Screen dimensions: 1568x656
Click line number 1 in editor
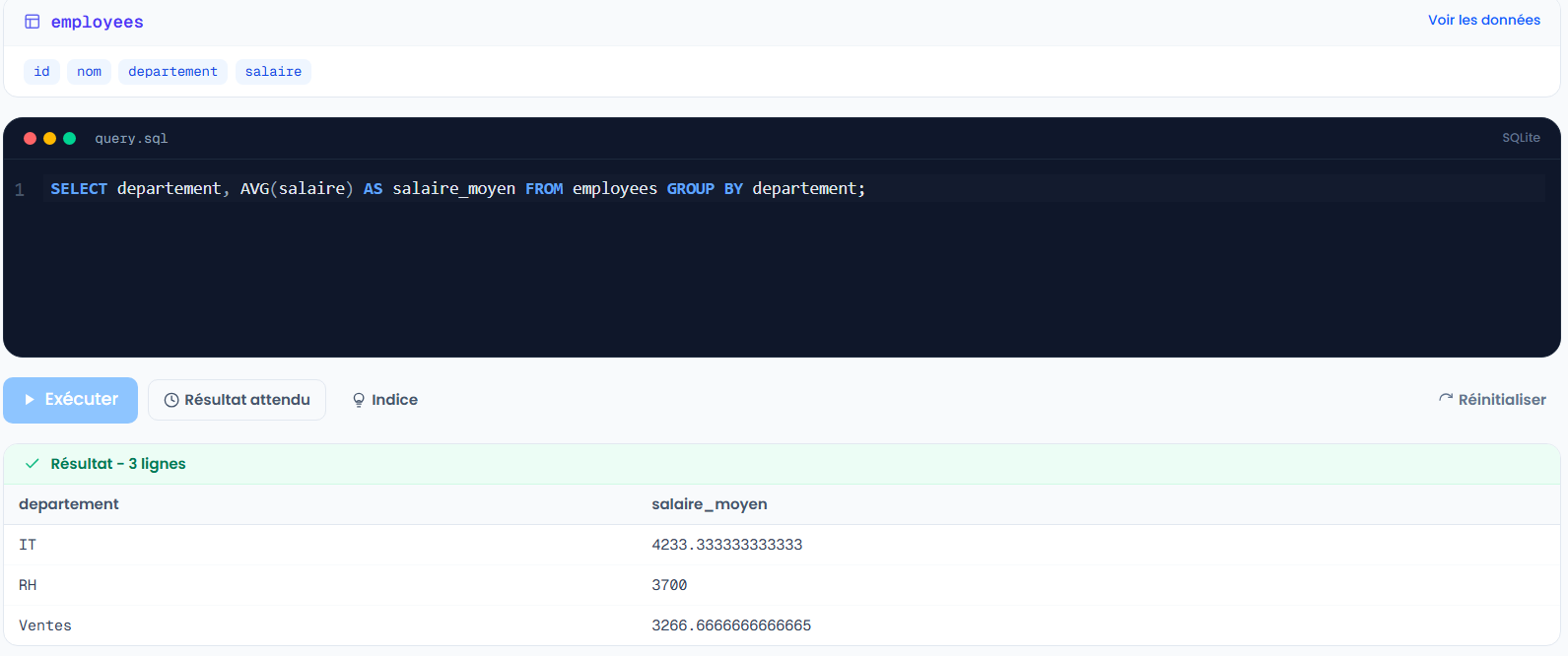(20, 190)
